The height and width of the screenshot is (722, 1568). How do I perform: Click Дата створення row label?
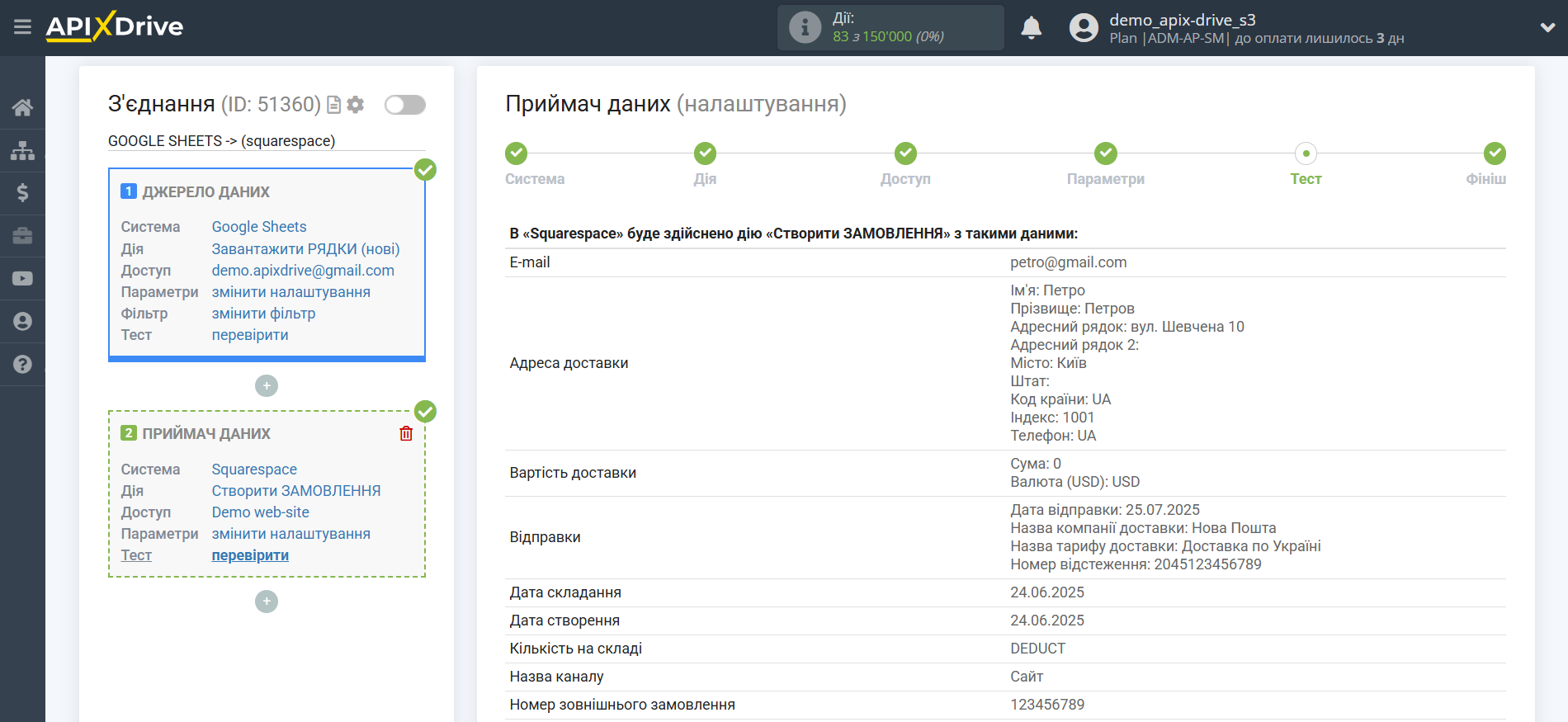pos(564,621)
